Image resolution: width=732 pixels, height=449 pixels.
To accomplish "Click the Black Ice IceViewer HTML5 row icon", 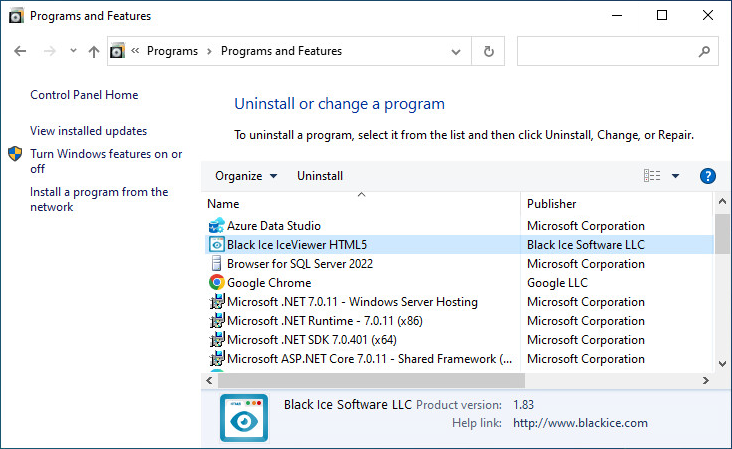I will pos(216,245).
